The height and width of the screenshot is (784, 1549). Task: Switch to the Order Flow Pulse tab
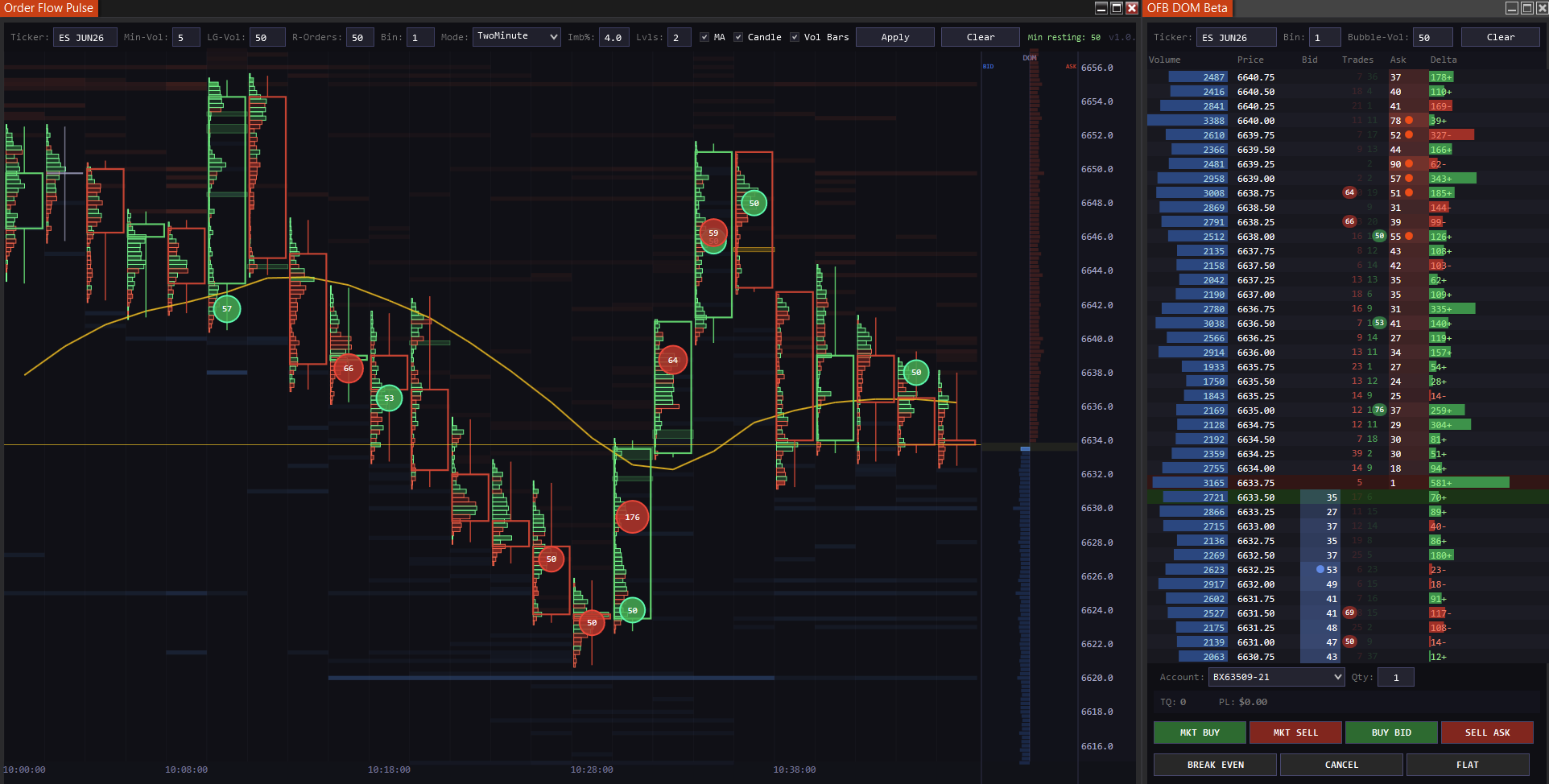click(49, 8)
